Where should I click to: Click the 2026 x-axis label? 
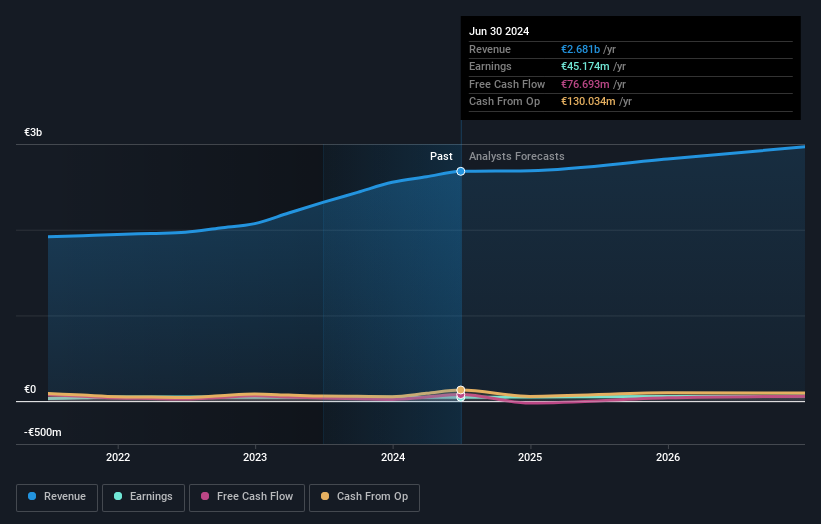click(x=668, y=457)
